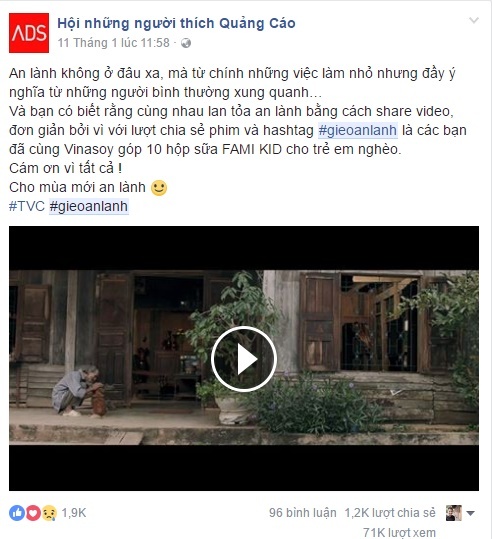The image size is (492, 539).
Task: Play the video with the circular play button
Action: 244,359
